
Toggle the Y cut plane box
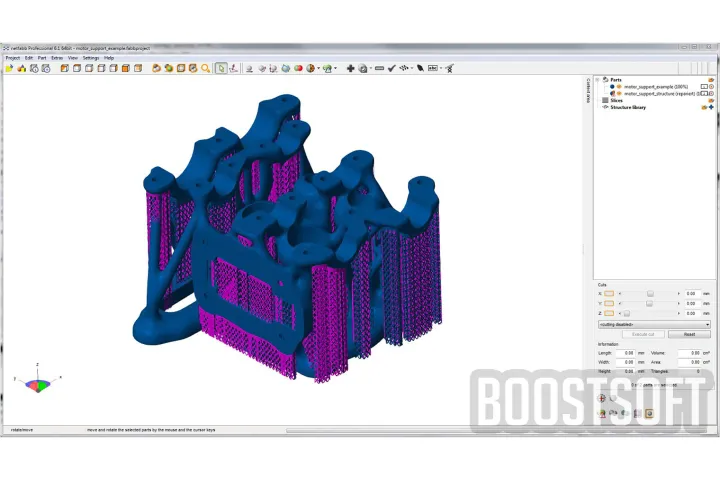(609, 303)
